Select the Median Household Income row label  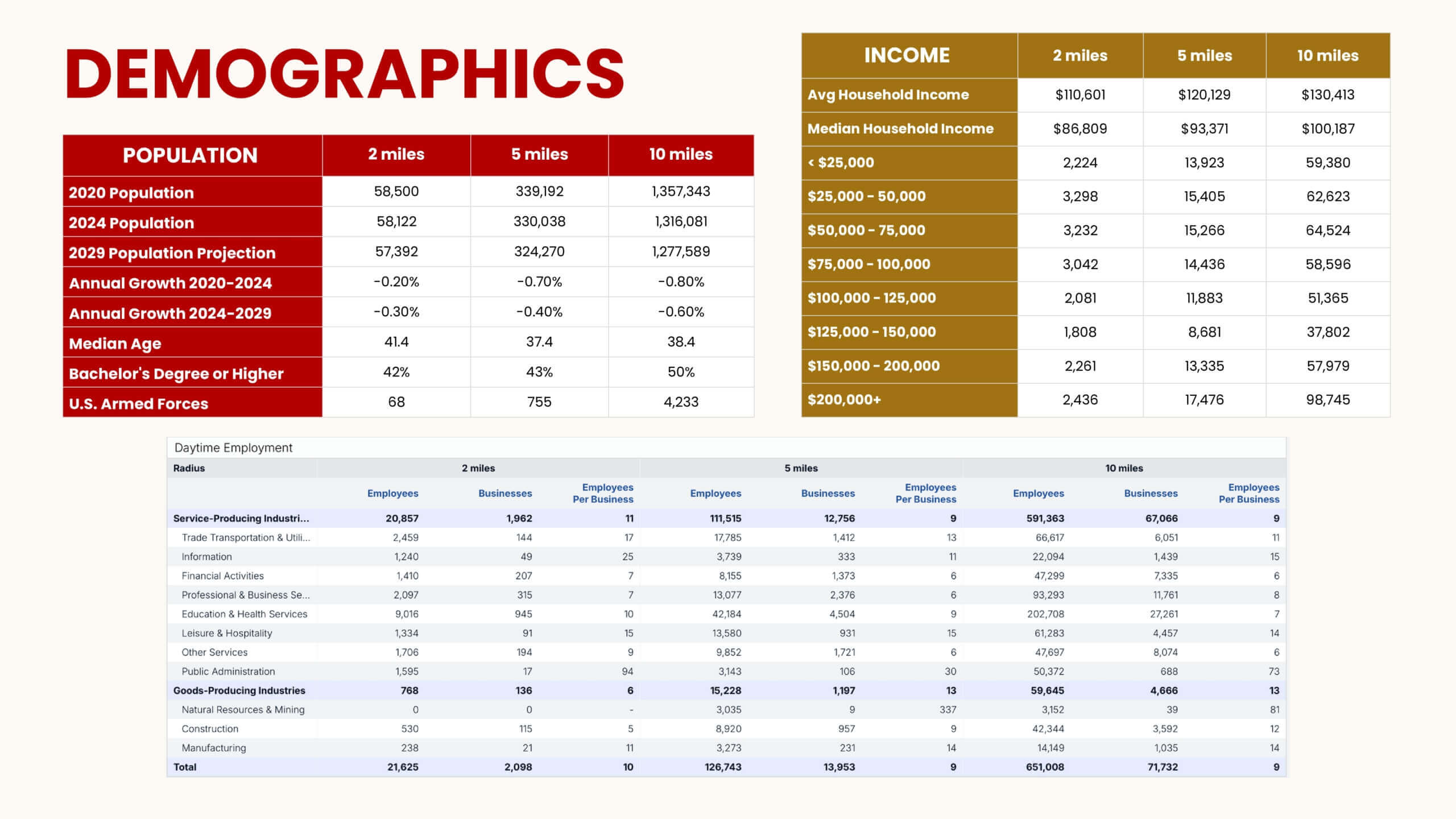click(x=900, y=129)
